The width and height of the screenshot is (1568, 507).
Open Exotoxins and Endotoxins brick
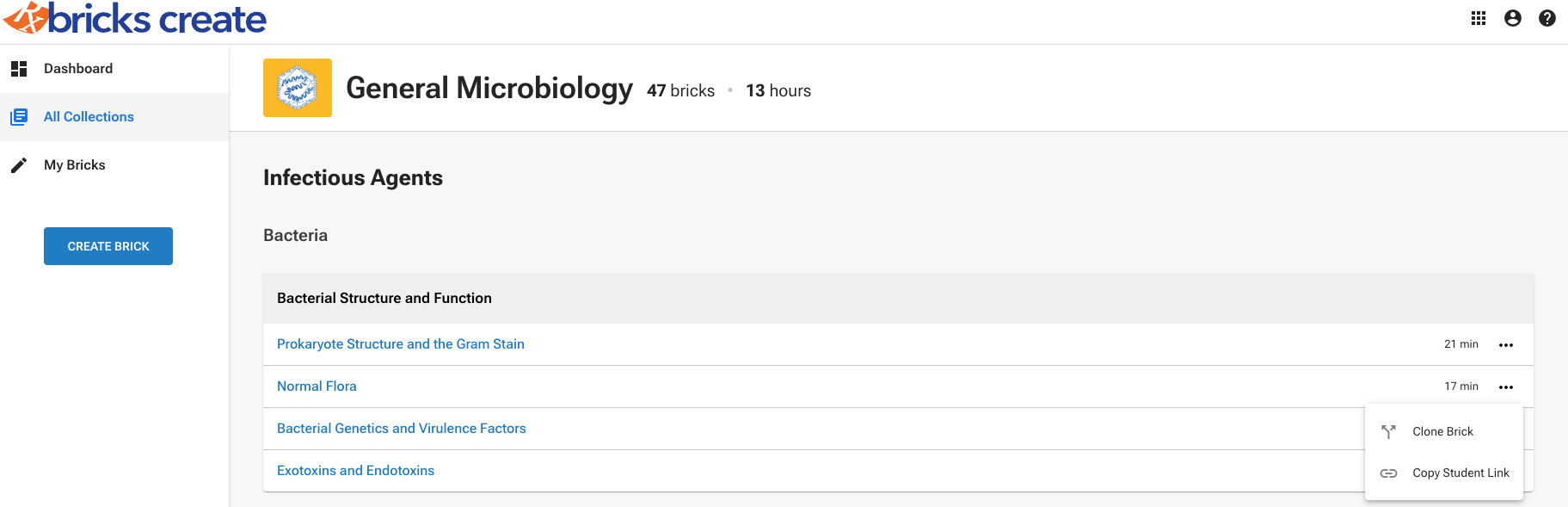click(355, 470)
